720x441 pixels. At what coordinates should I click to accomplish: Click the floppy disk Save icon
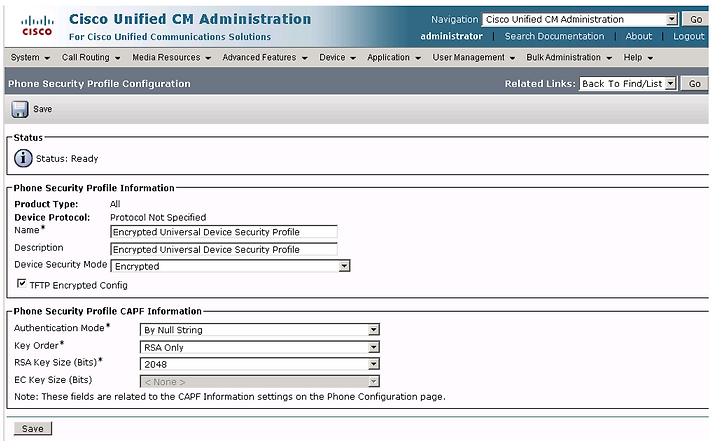[x=20, y=109]
